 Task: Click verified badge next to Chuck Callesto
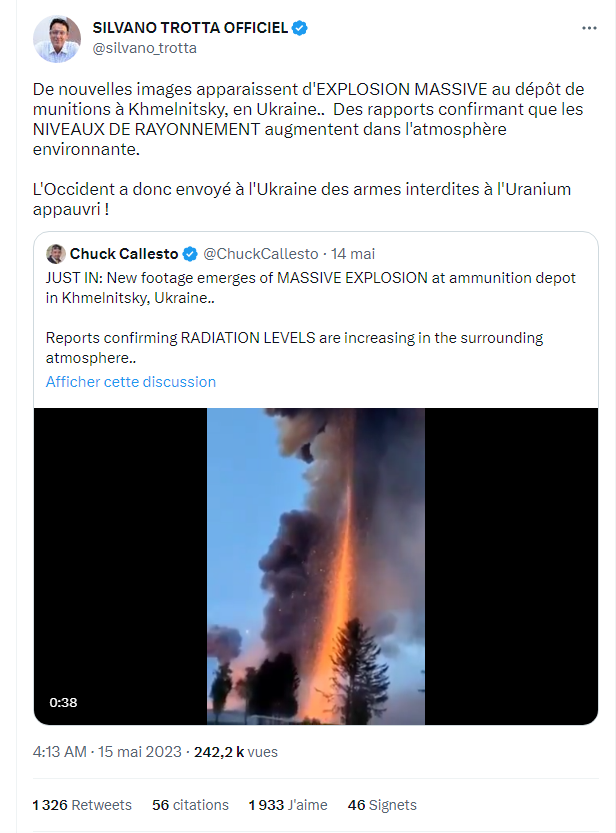coord(190,254)
